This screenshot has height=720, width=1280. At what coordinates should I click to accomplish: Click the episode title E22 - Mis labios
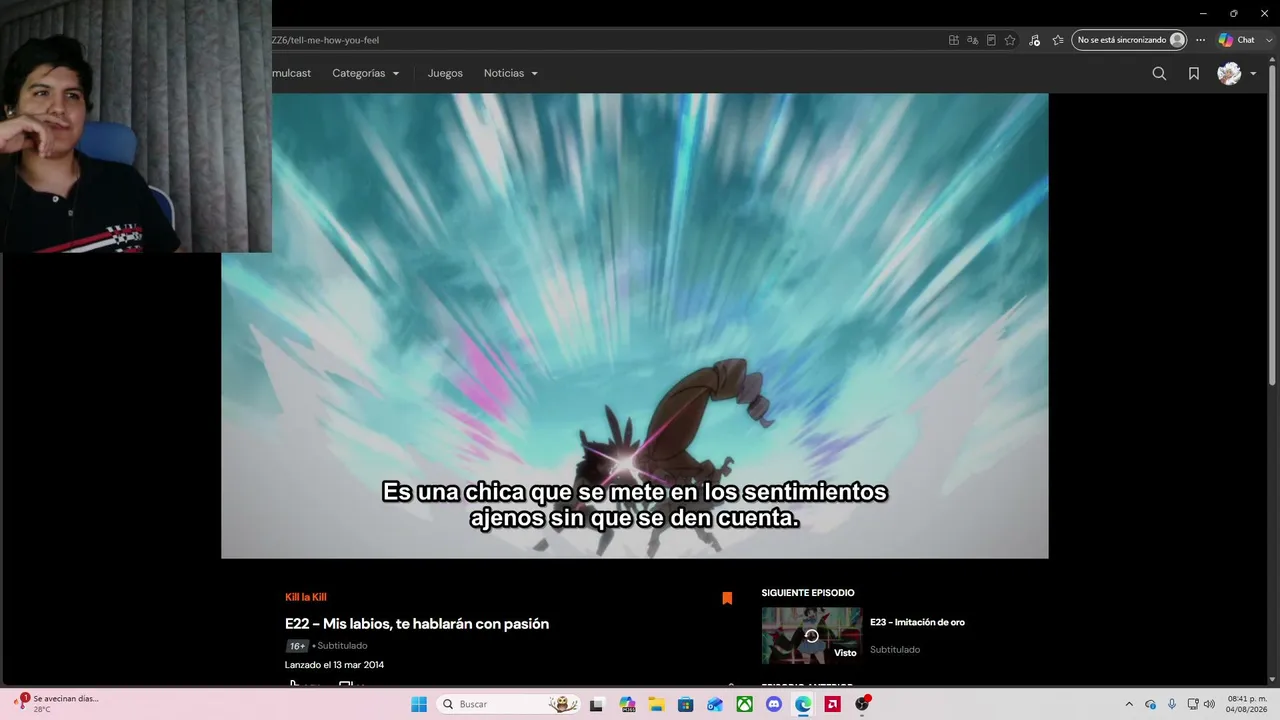point(417,624)
